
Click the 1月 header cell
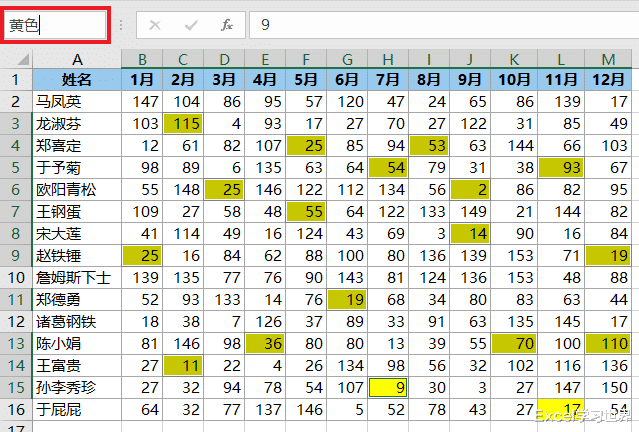pyautogui.click(x=142, y=79)
